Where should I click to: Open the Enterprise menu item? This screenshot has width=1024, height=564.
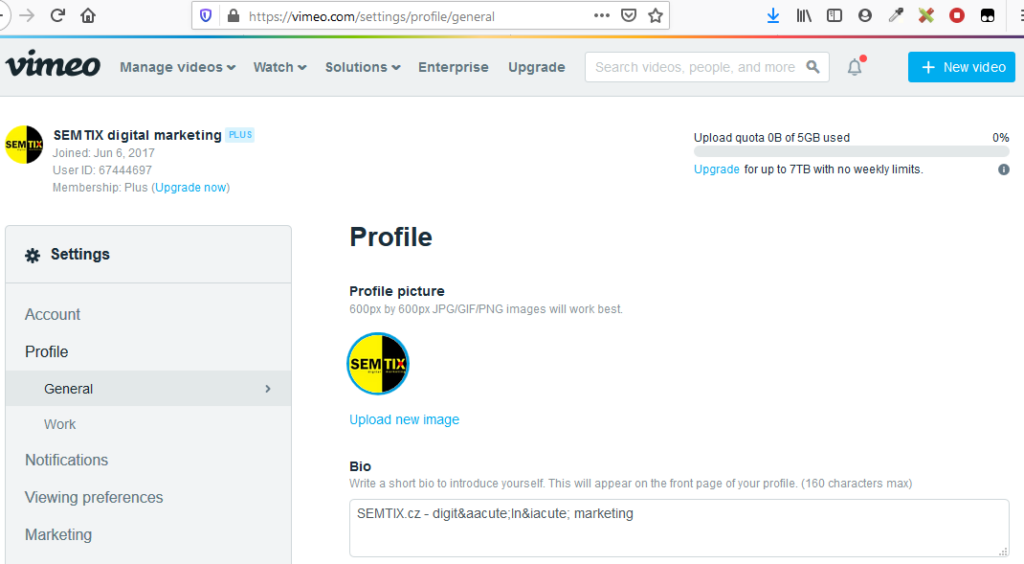pyautogui.click(x=453, y=67)
